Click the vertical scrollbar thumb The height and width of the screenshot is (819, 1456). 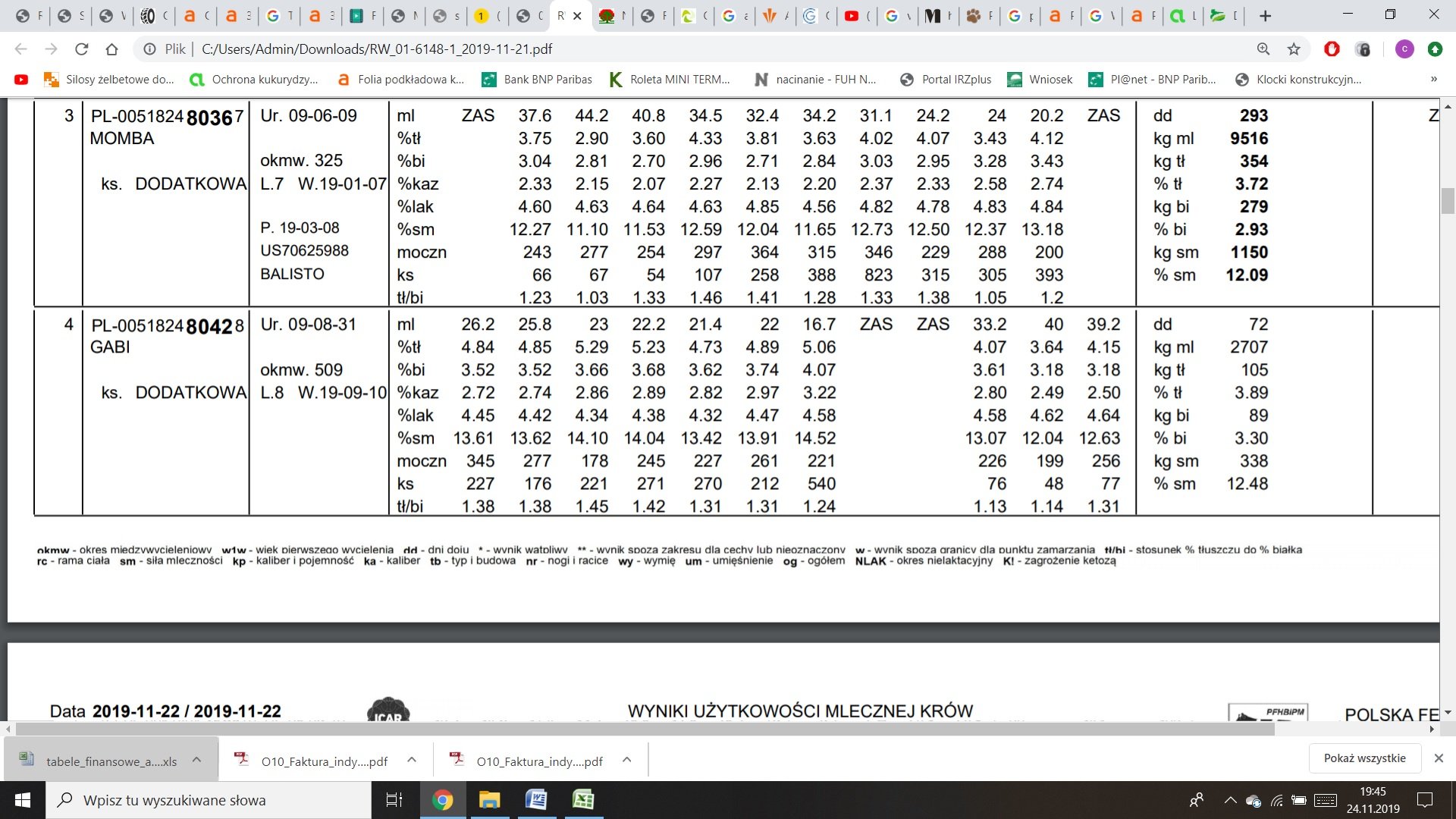[x=1448, y=201]
